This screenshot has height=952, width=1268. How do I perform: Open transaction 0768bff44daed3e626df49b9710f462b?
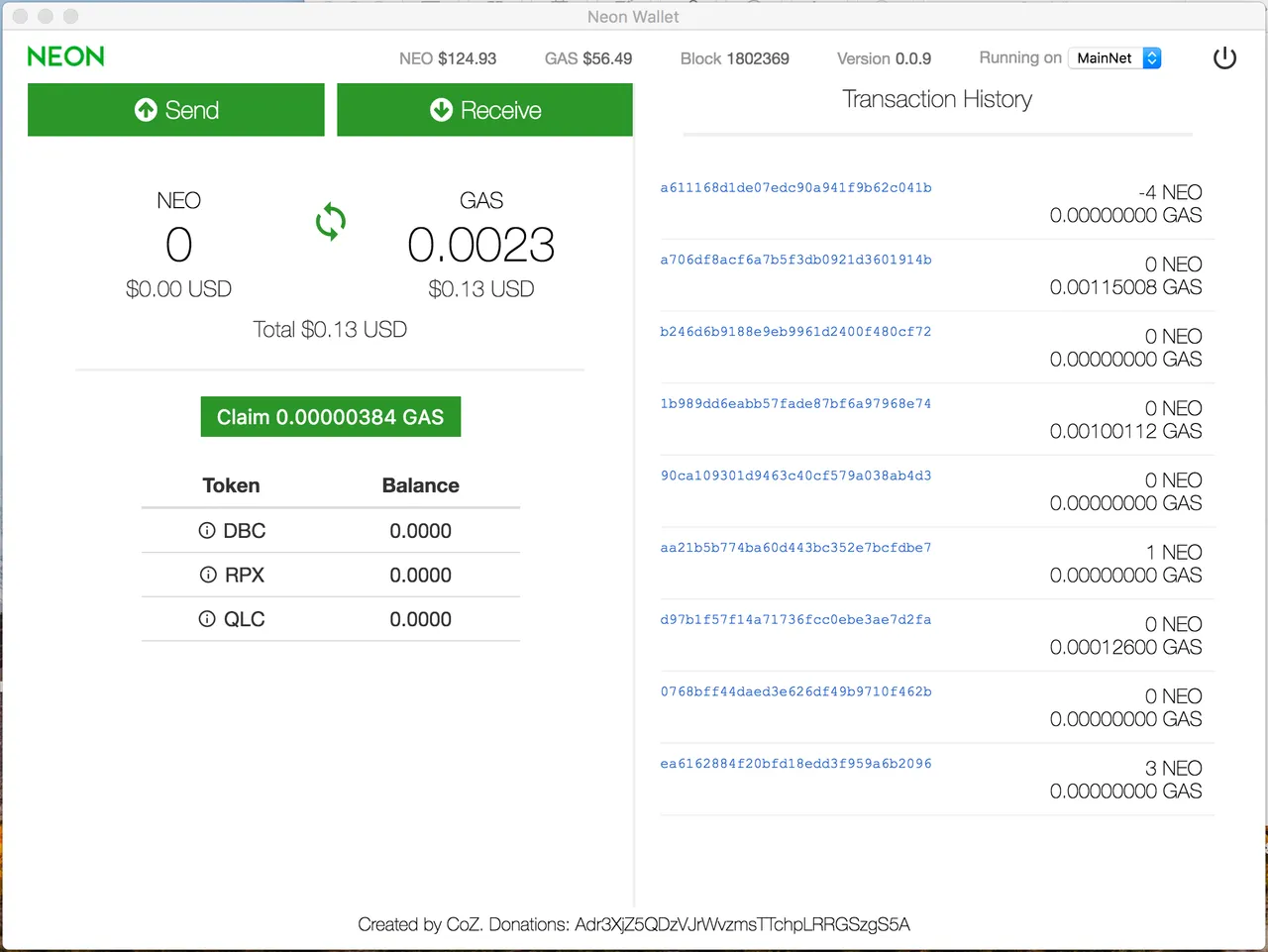click(x=795, y=691)
